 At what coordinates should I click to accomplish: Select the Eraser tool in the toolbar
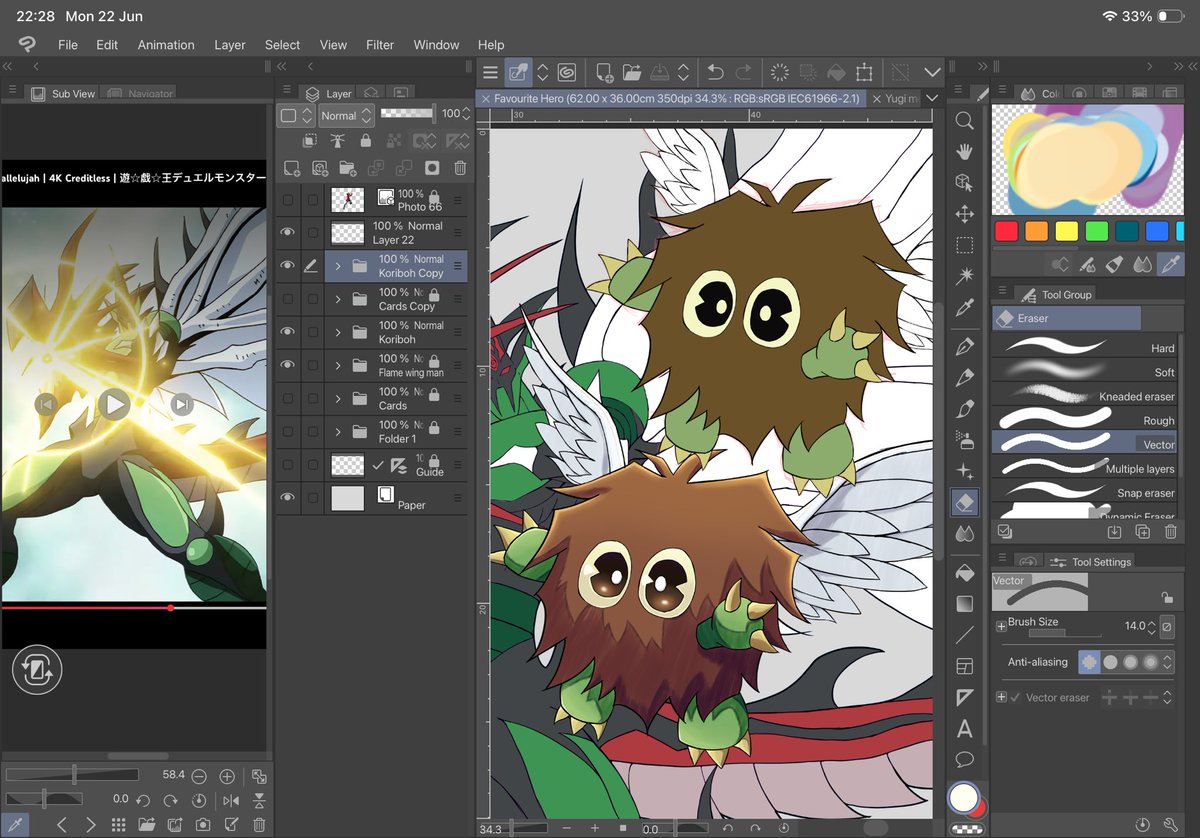964,502
